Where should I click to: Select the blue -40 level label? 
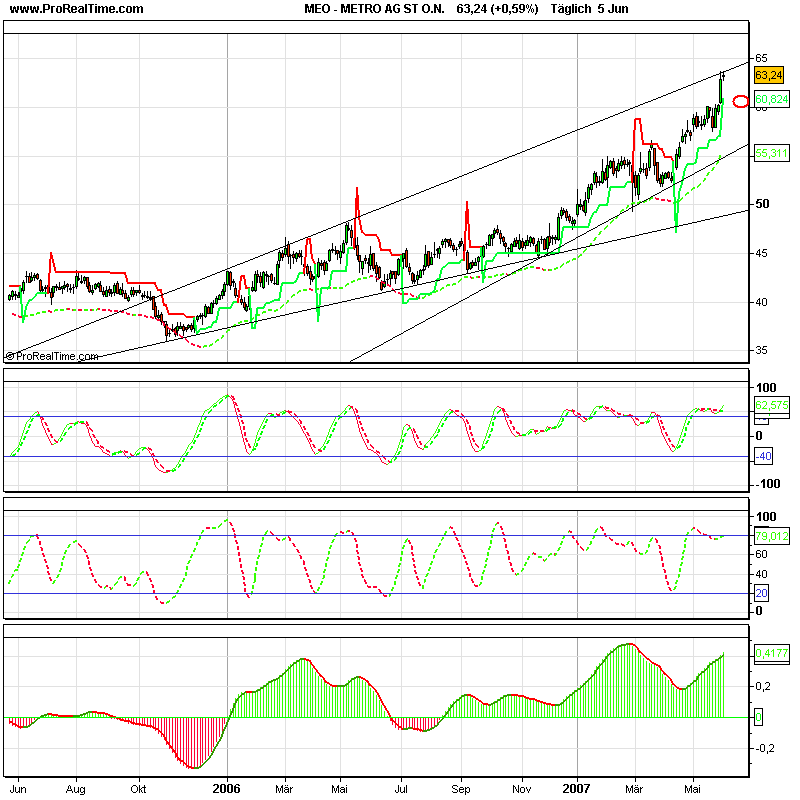point(763,456)
